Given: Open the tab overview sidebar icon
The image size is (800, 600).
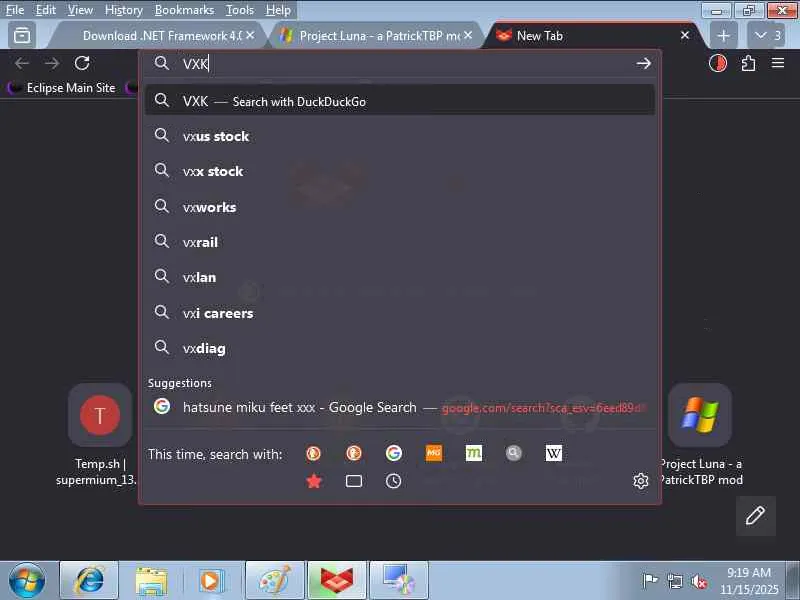Looking at the screenshot, I should tap(22, 35).
